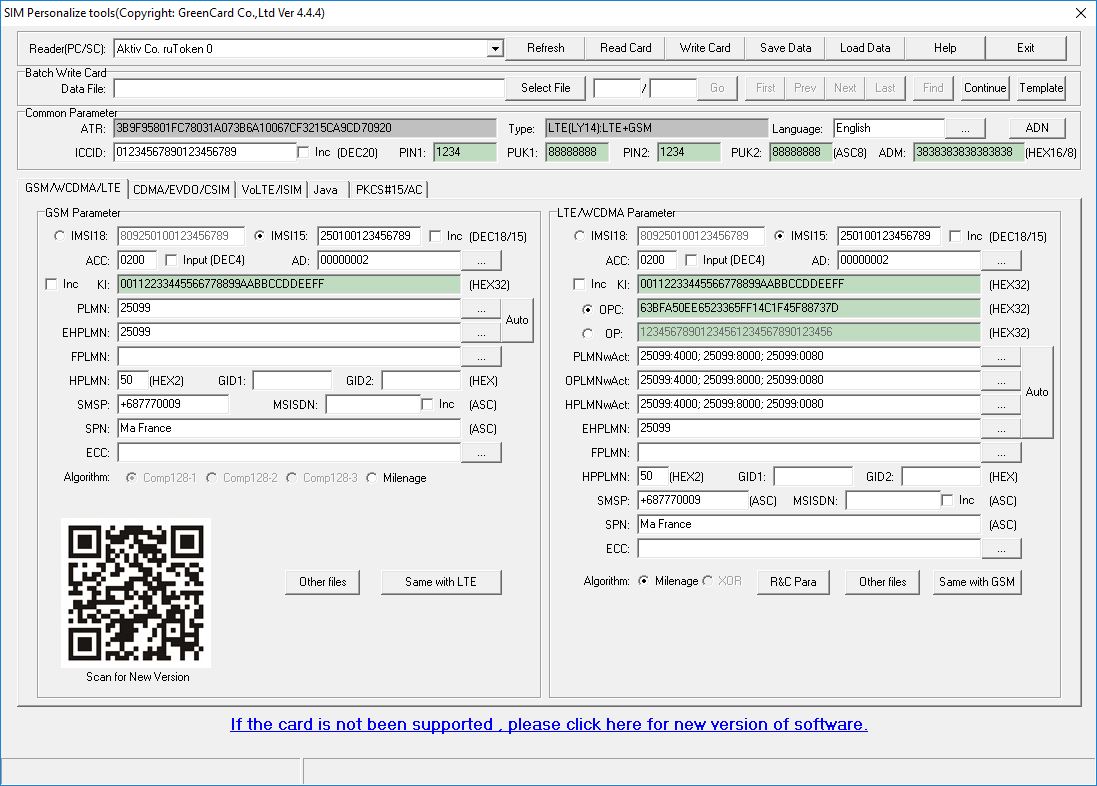1097x786 pixels.
Task: Choose the OP radio button in LTE
Action: pyautogui.click(x=588, y=333)
